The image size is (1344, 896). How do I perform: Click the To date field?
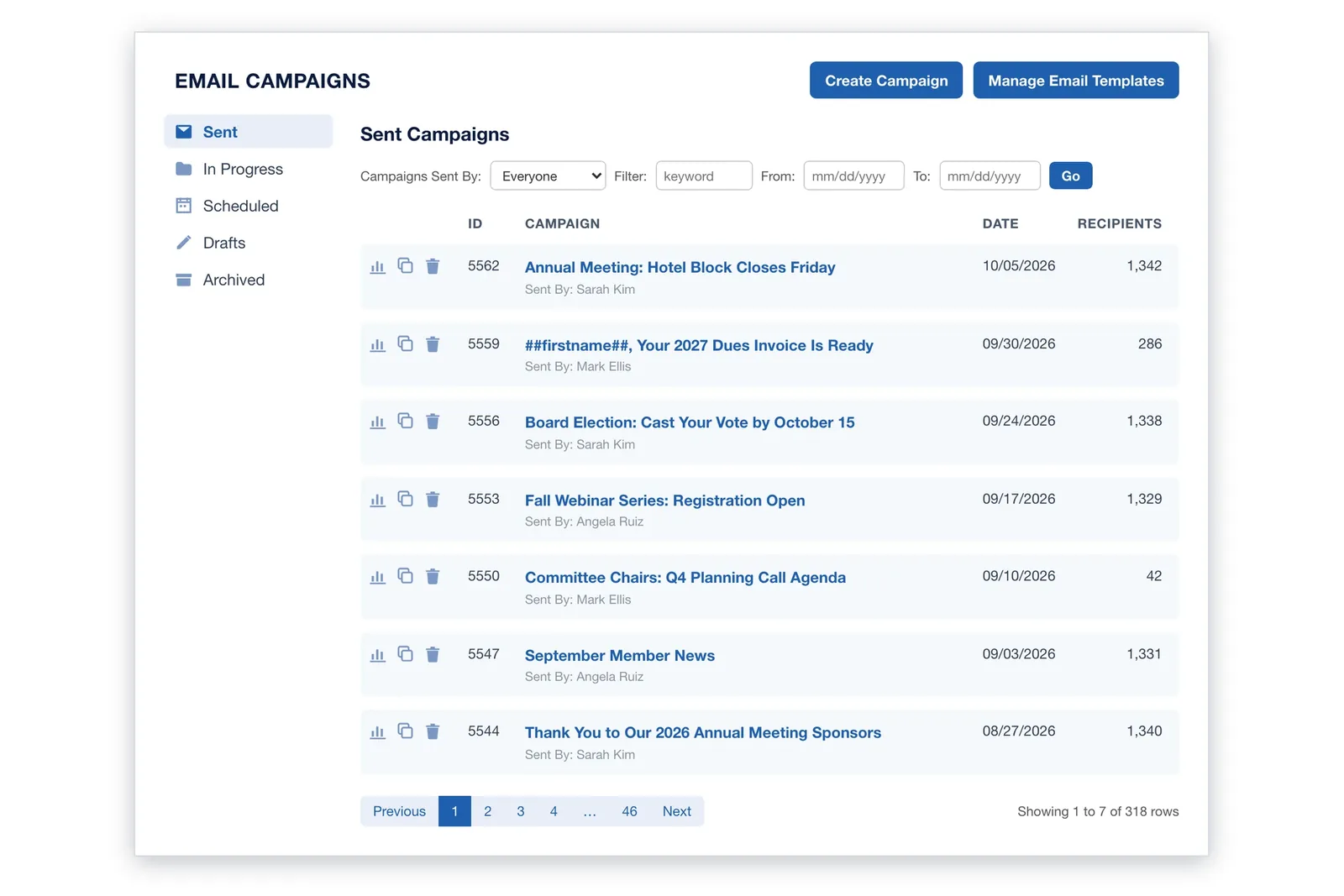point(990,176)
